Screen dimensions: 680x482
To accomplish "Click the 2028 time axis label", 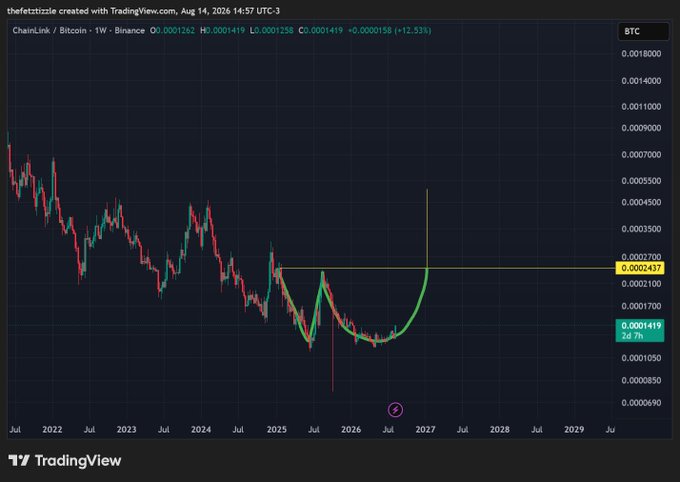I will [x=500, y=430].
